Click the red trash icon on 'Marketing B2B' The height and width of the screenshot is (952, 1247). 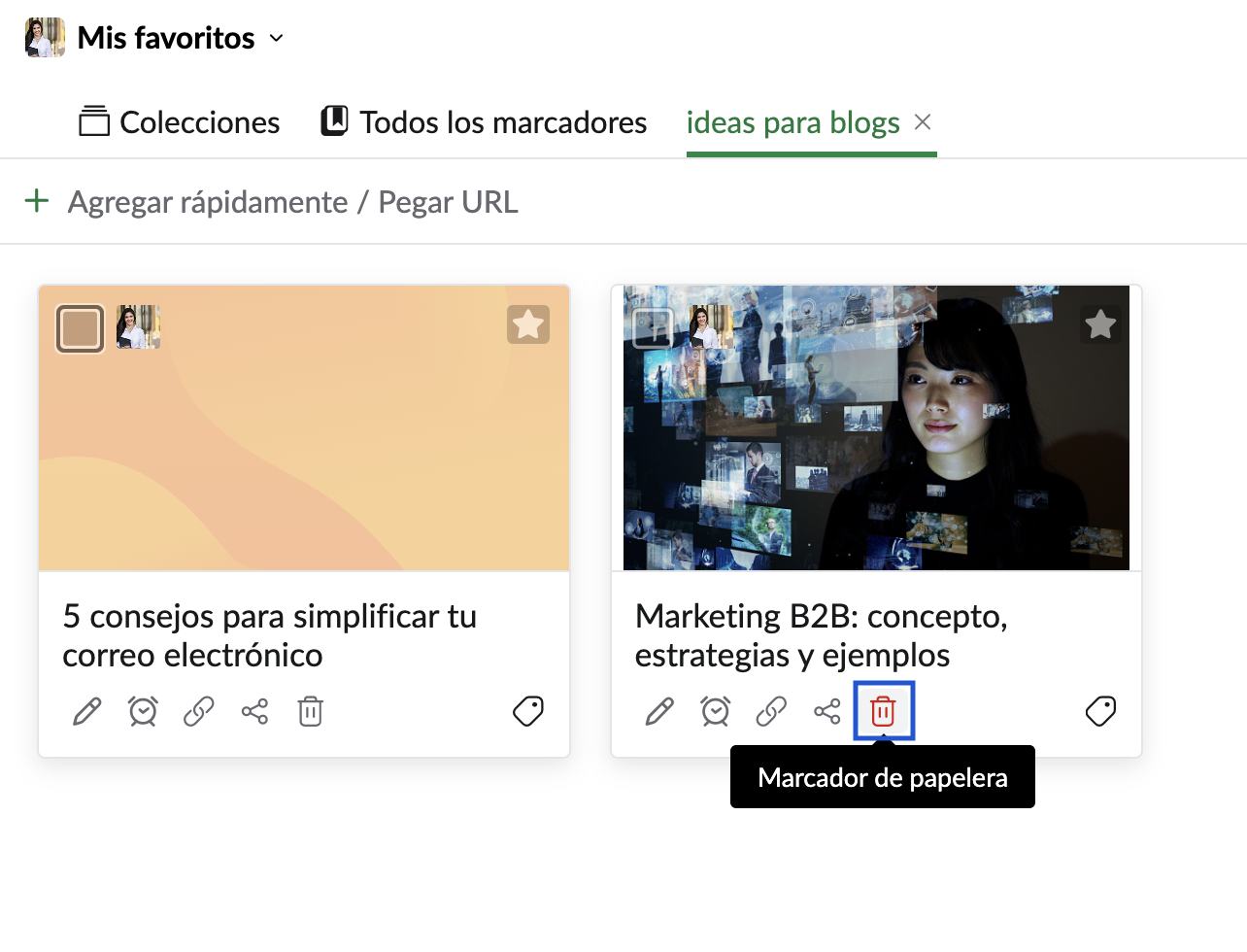pos(883,712)
